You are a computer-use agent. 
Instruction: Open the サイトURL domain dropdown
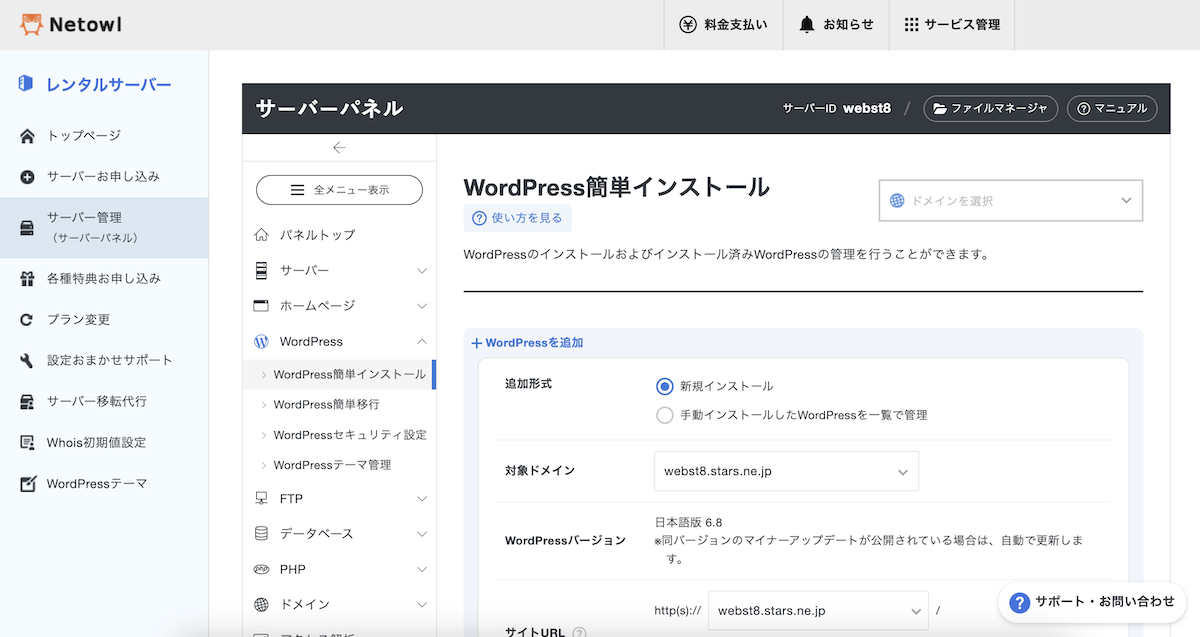818,610
